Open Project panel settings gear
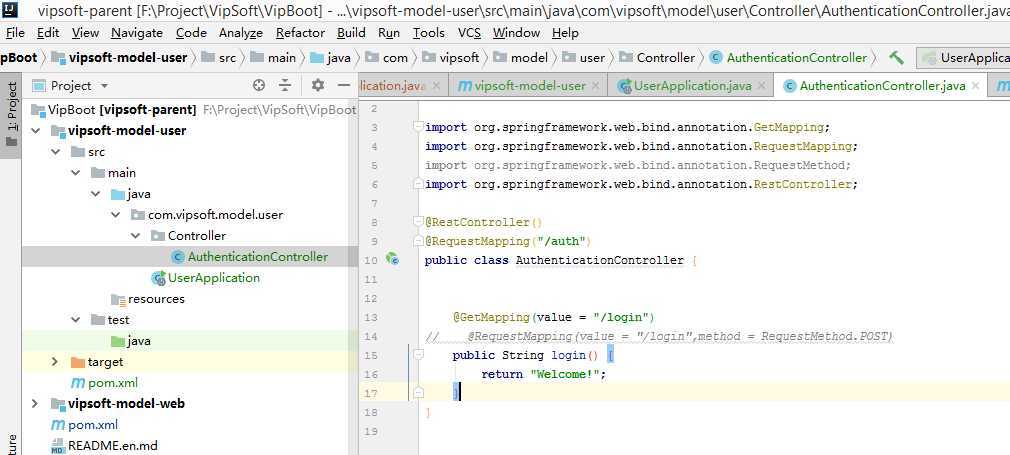1010x455 pixels. (318, 86)
